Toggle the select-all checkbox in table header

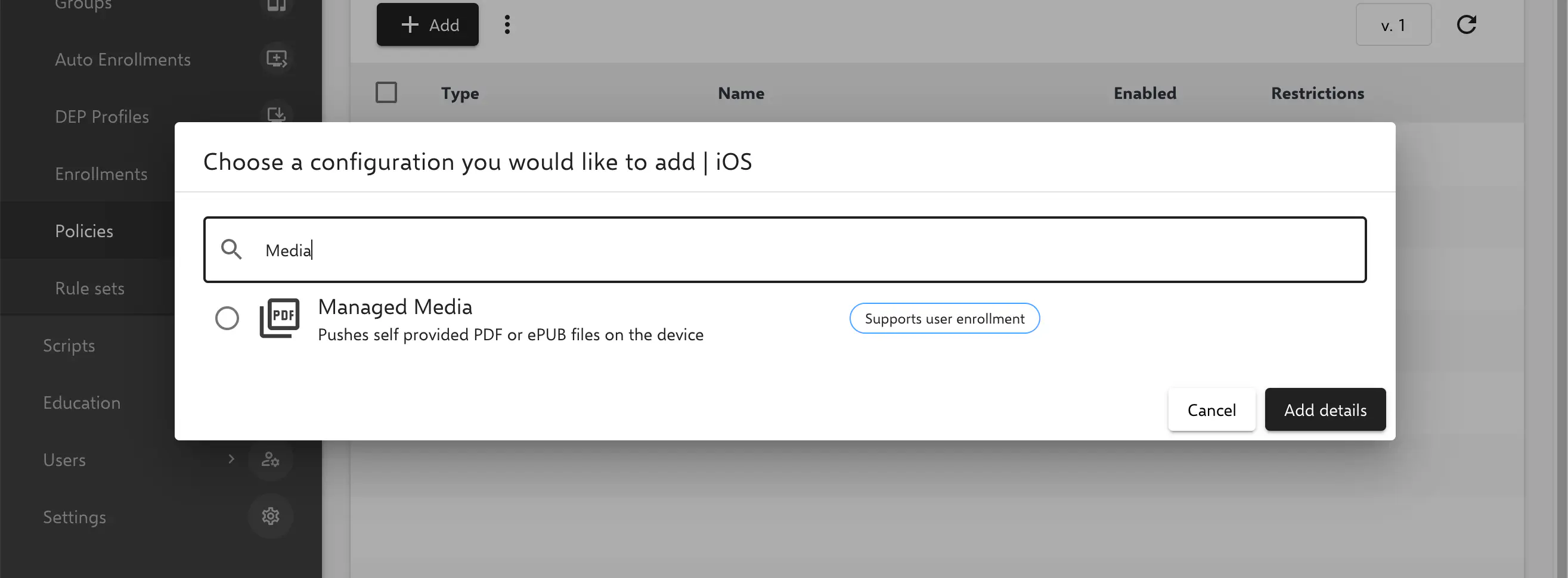pos(386,93)
